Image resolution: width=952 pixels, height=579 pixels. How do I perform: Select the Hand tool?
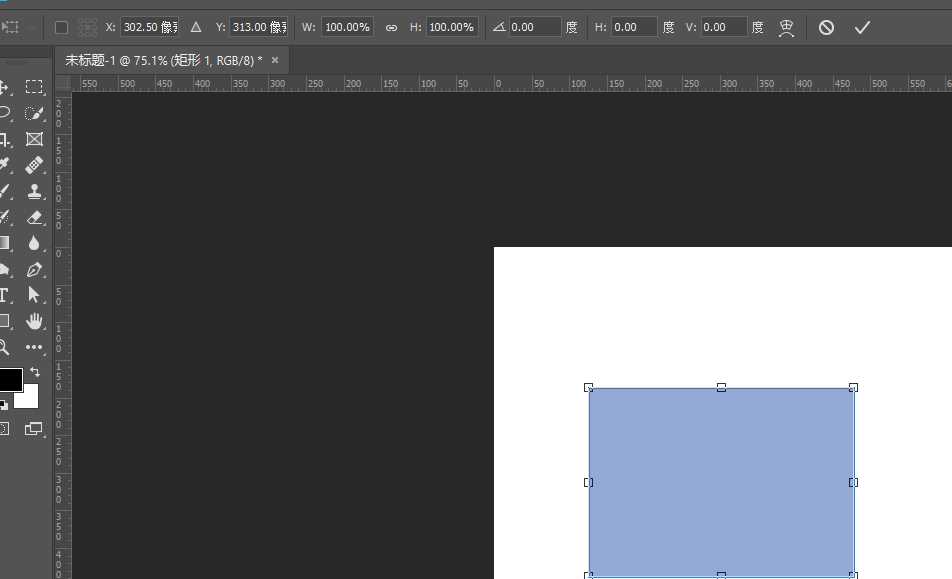pyautogui.click(x=34, y=321)
